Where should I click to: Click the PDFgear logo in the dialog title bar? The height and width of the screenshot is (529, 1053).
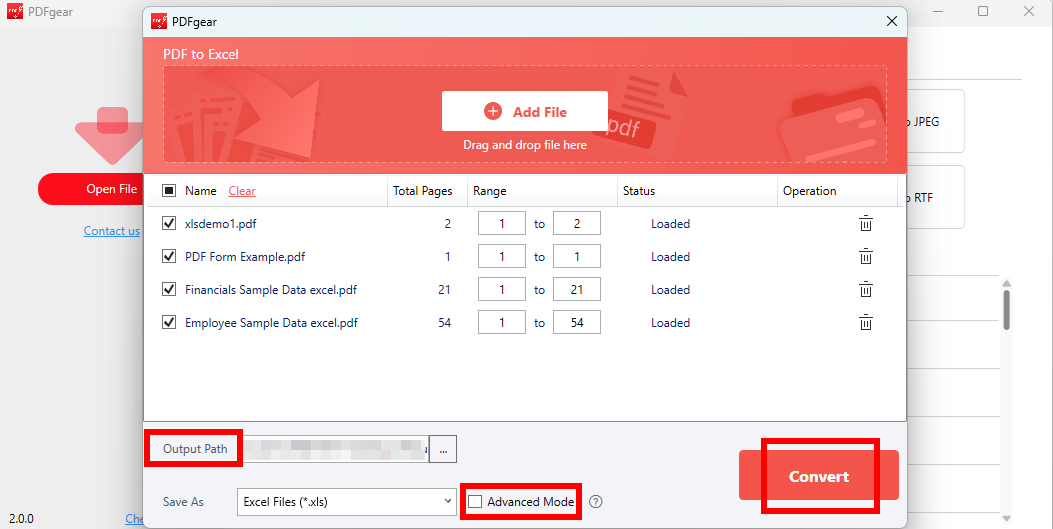158,21
